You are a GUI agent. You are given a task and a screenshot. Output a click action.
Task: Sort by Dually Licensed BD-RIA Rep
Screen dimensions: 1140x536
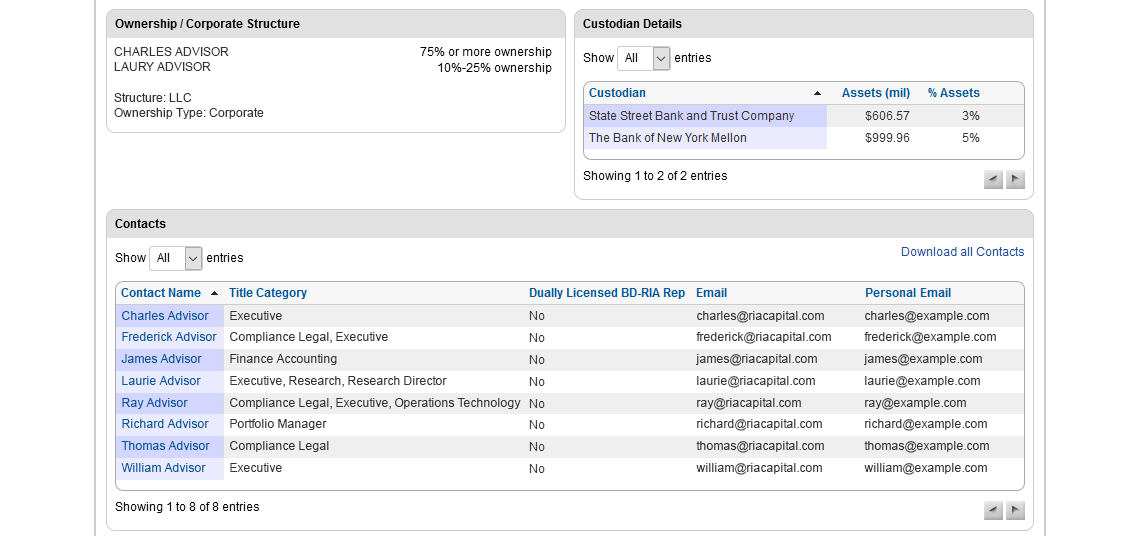click(x=606, y=293)
